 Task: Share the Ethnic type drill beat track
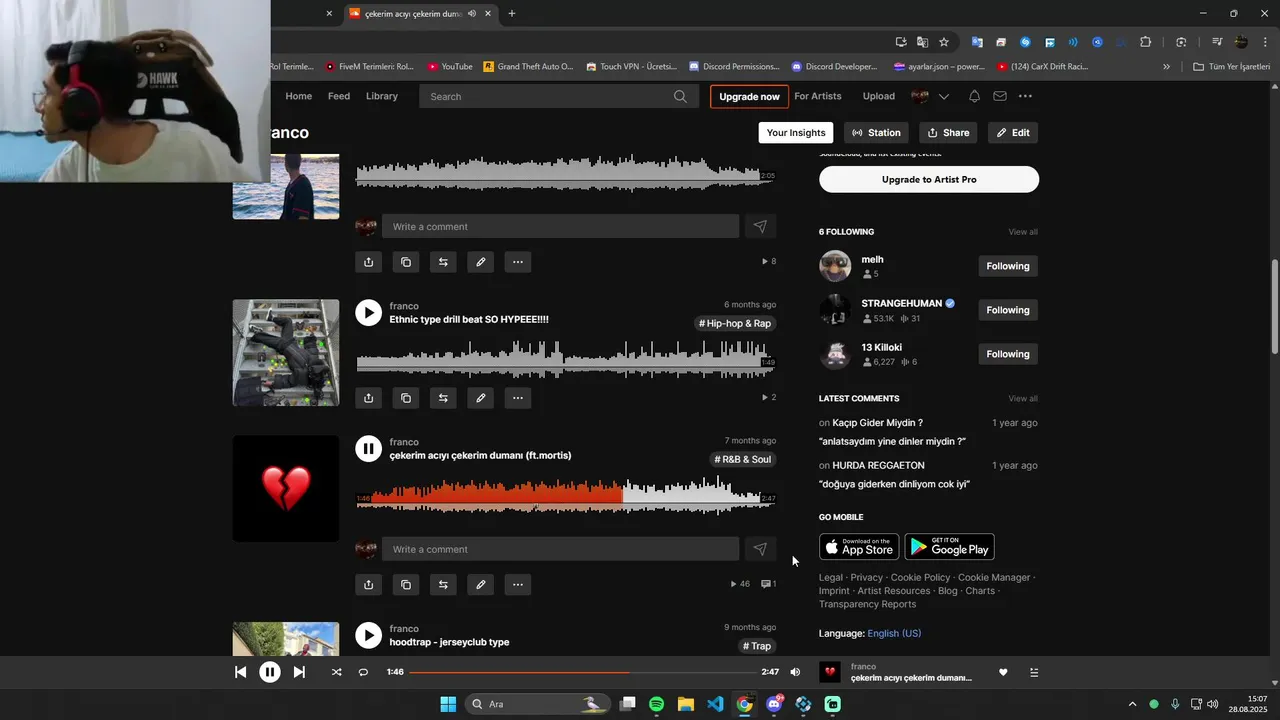[x=368, y=398]
